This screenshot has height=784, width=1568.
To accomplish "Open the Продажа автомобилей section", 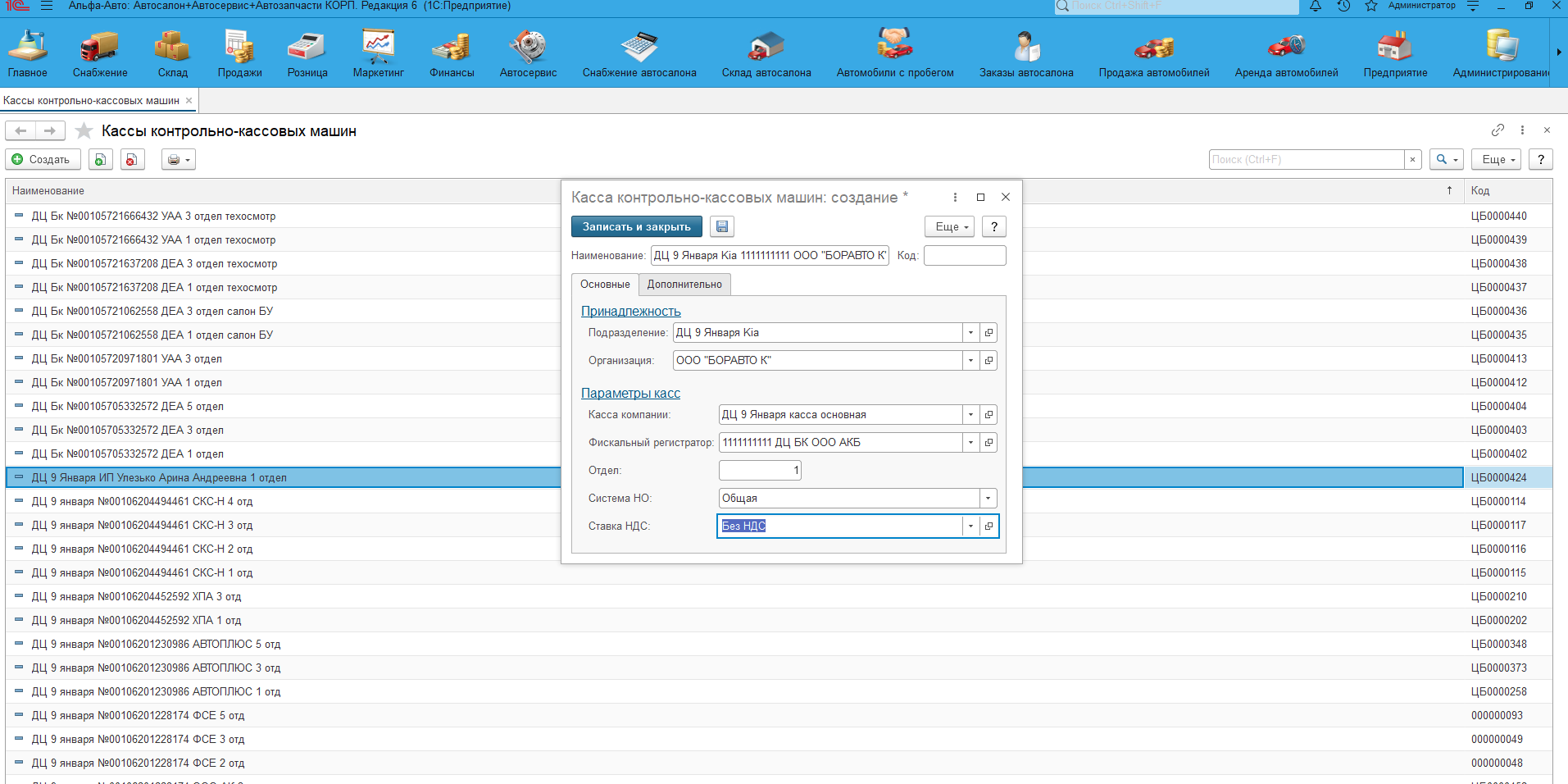I will (x=1154, y=54).
